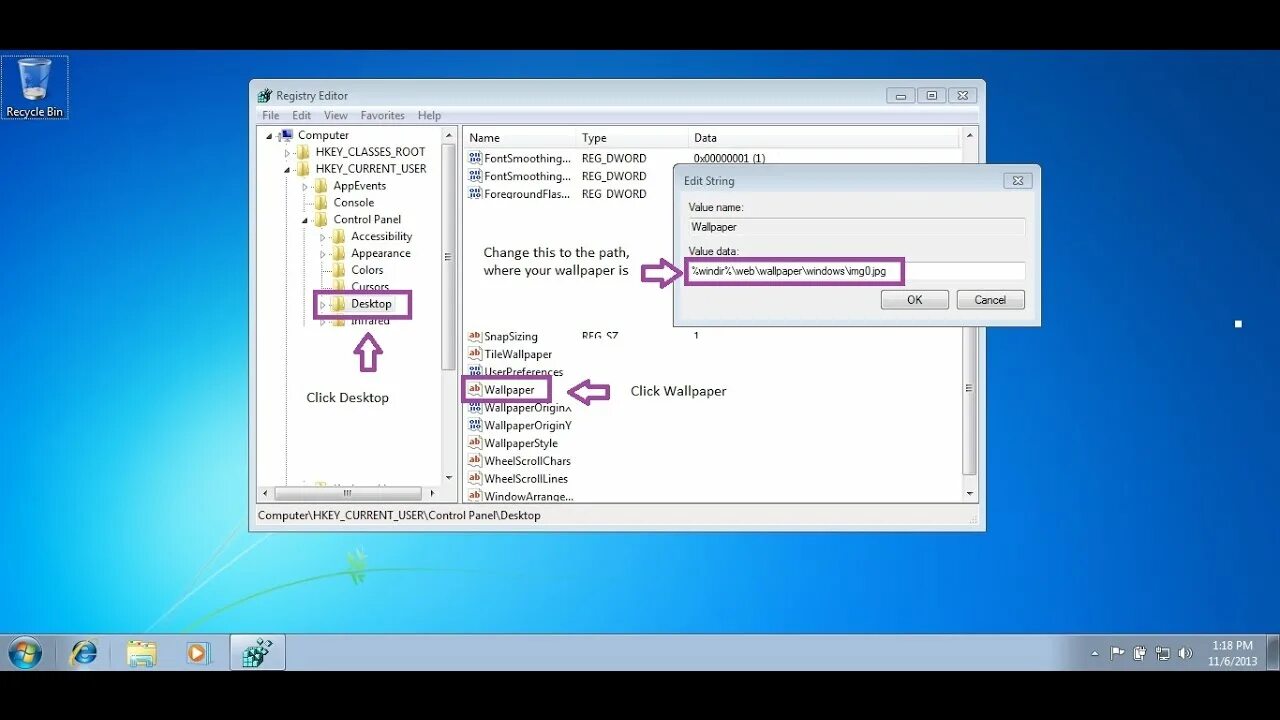
Task: Open the Edit menu
Action: pyautogui.click(x=301, y=116)
